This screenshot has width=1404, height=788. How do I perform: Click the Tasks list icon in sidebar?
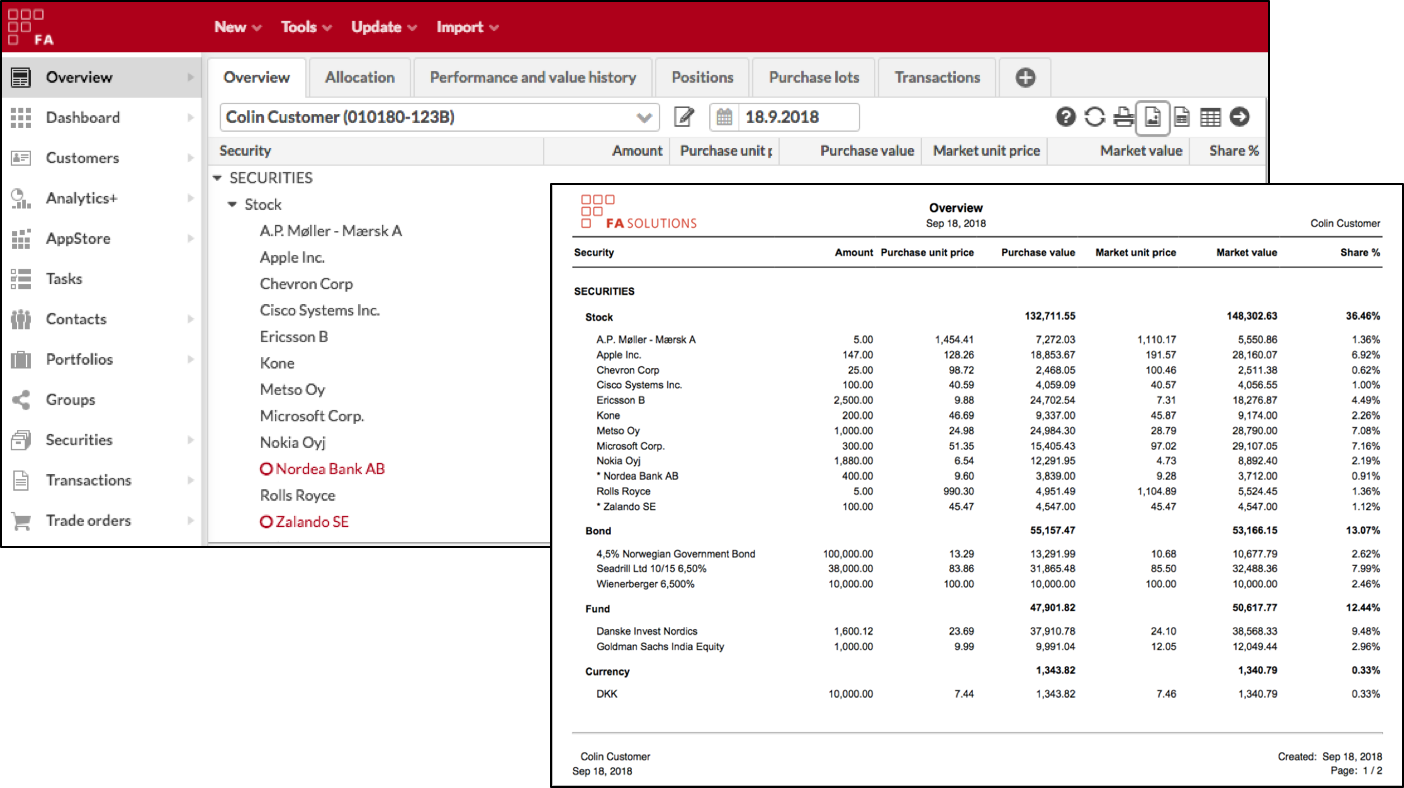21,278
